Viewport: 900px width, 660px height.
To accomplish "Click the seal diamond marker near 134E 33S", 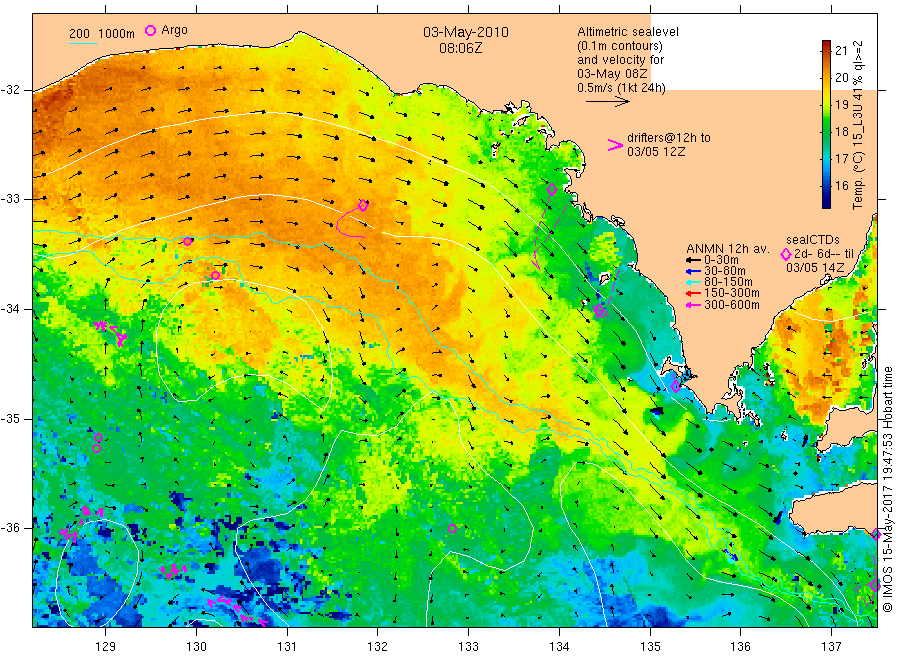I will [x=552, y=189].
